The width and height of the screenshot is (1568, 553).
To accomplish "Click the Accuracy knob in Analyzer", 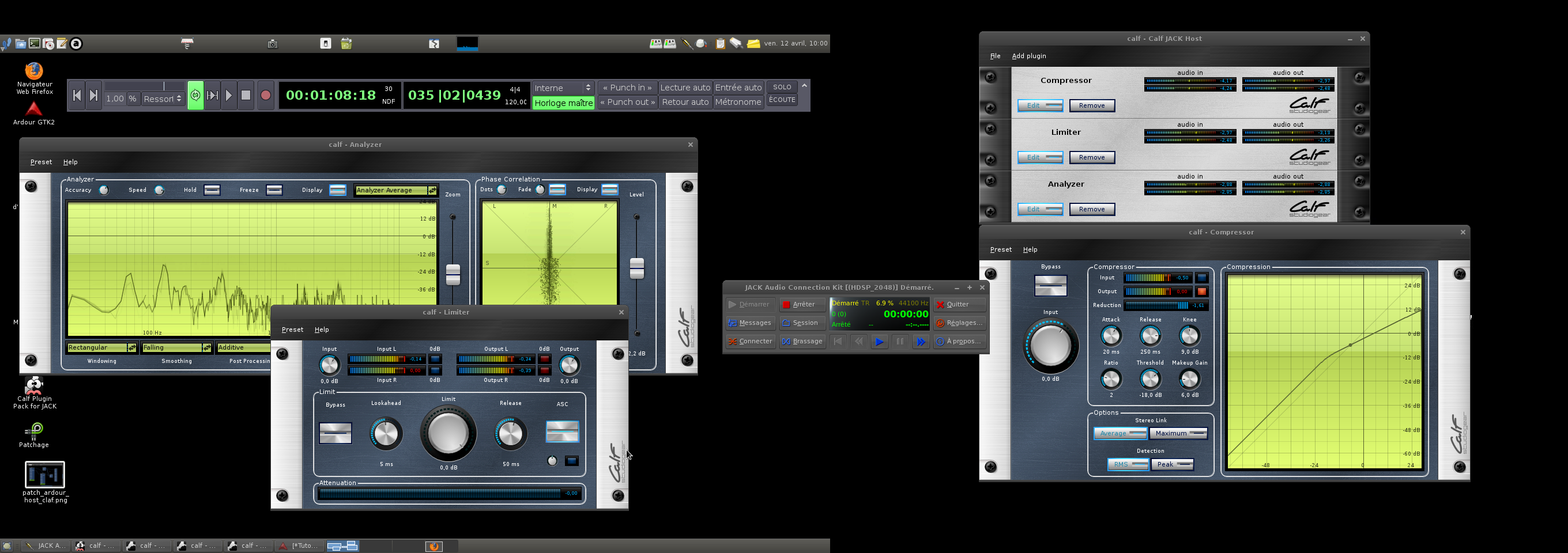I will coord(104,190).
